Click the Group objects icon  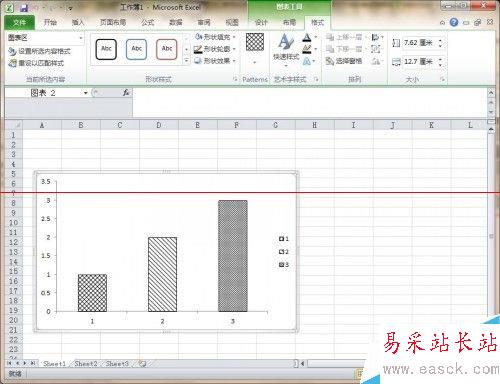tap(376, 49)
